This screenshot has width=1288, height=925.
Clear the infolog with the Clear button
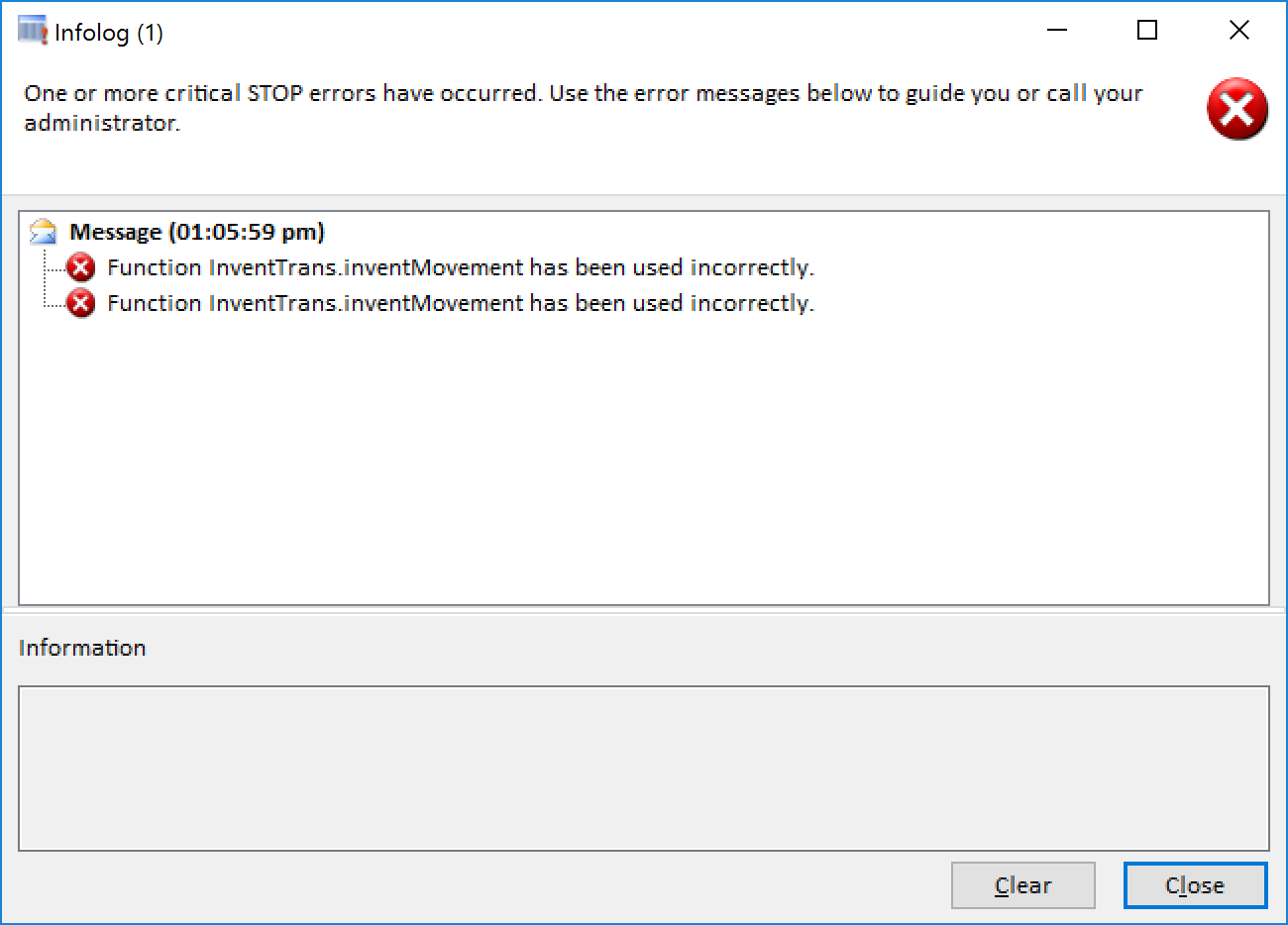tap(1022, 885)
